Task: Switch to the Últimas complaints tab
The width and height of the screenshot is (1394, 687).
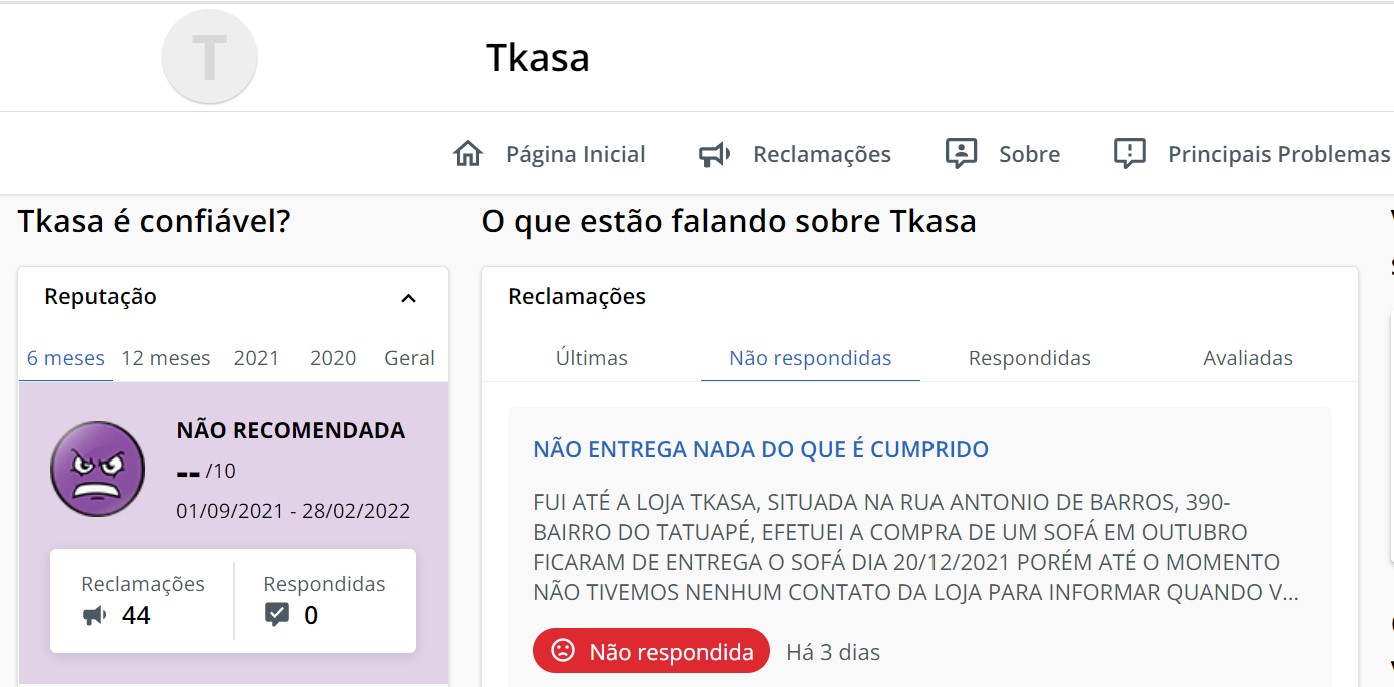Action: (x=592, y=358)
